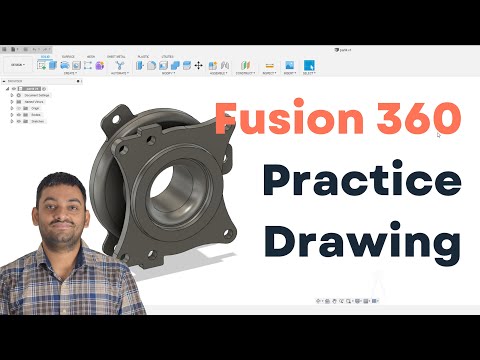The height and width of the screenshot is (360, 480).
Task: Switch to the Utilities tab
Action: click(x=167, y=57)
